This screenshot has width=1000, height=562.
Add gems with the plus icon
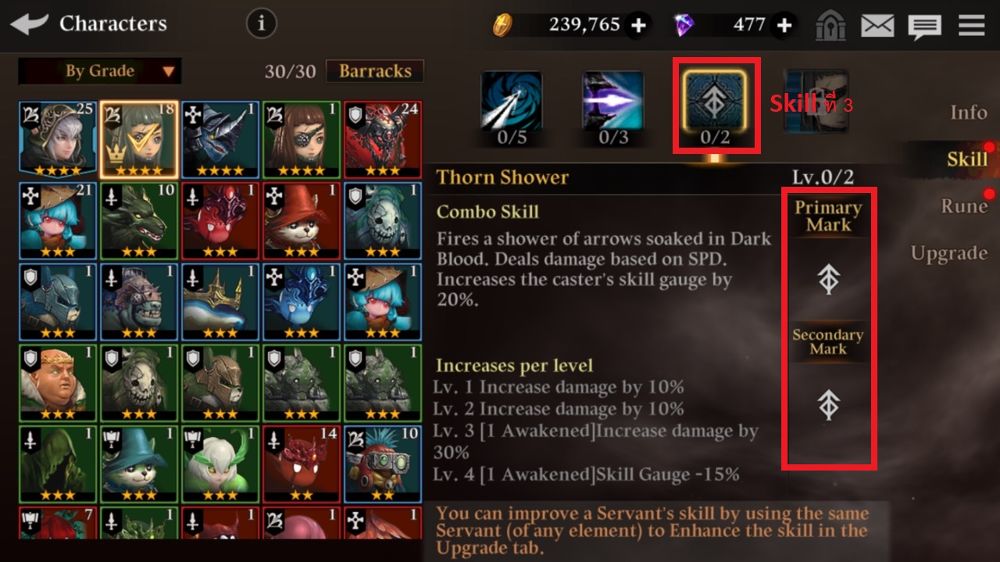784,25
